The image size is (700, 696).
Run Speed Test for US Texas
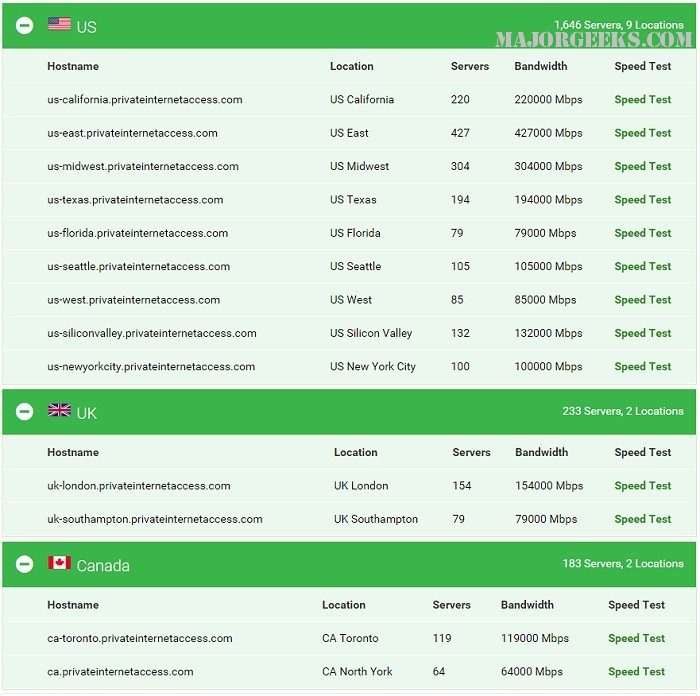click(642, 200)
